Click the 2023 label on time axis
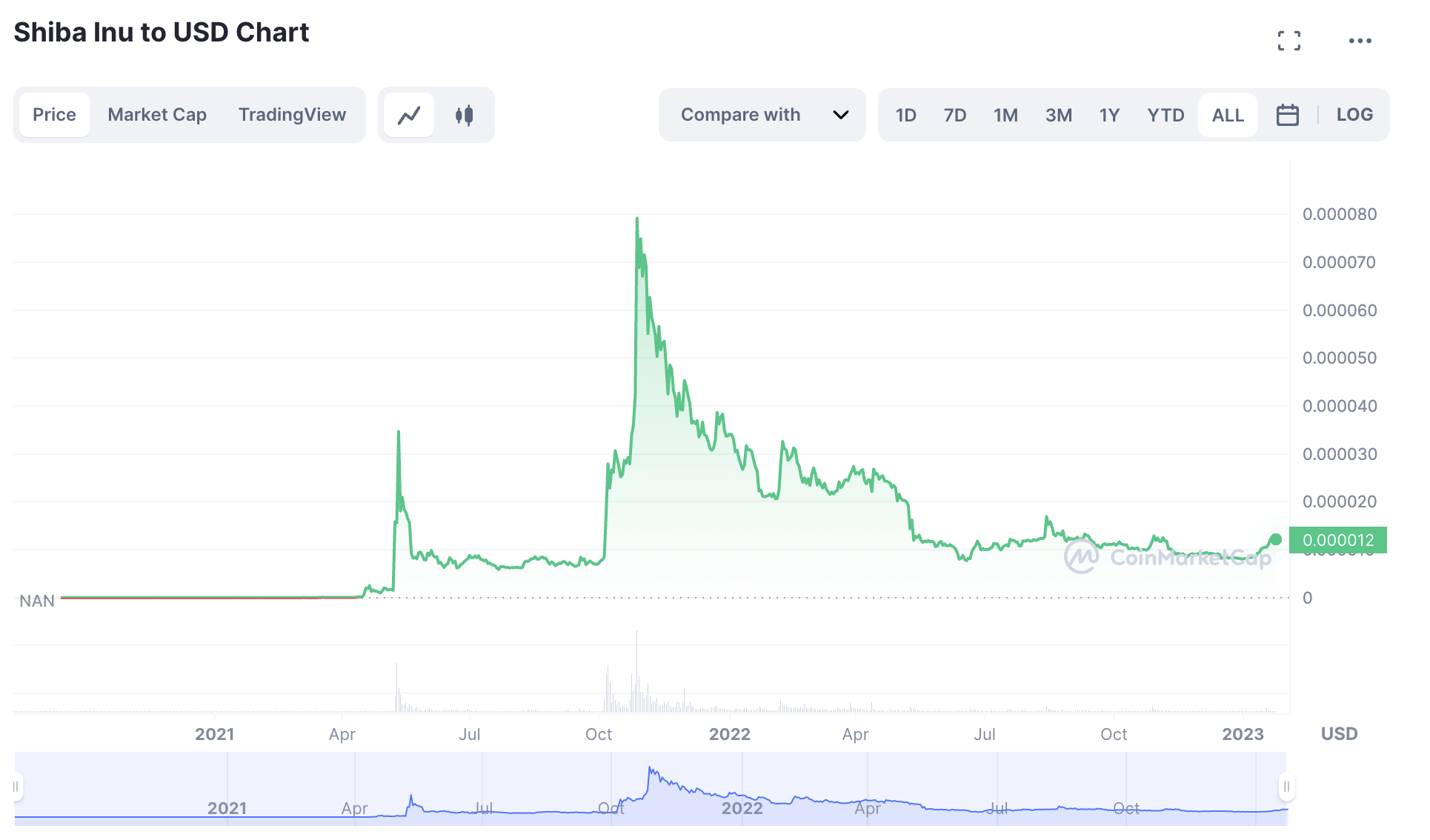The height and width of the screenshot is (840, 1430). [x=1243, y=734]
